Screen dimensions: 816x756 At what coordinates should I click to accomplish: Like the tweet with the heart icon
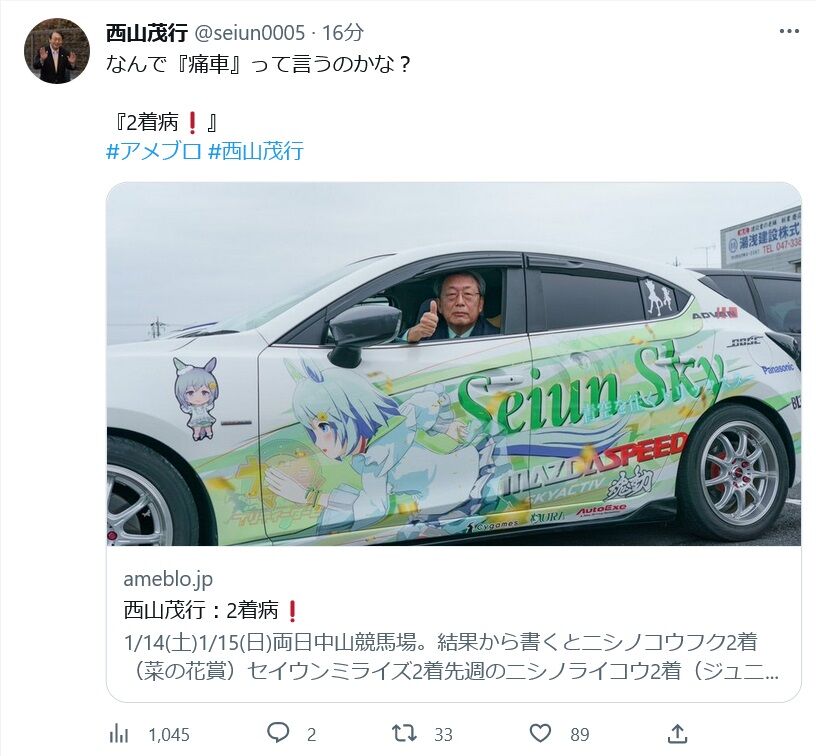[540, 734]
